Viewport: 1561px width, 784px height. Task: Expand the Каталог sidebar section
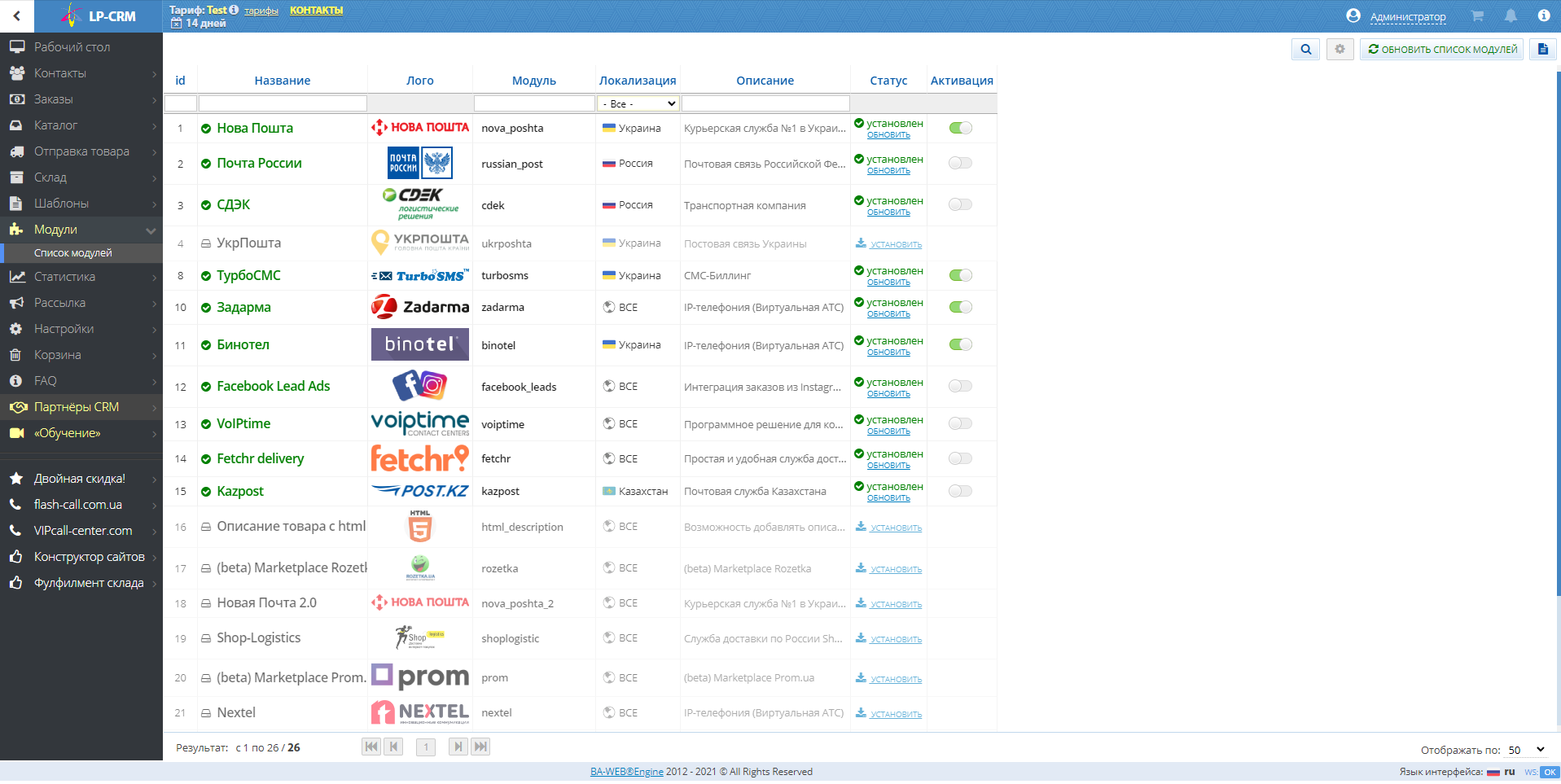(x=81, y=125)
